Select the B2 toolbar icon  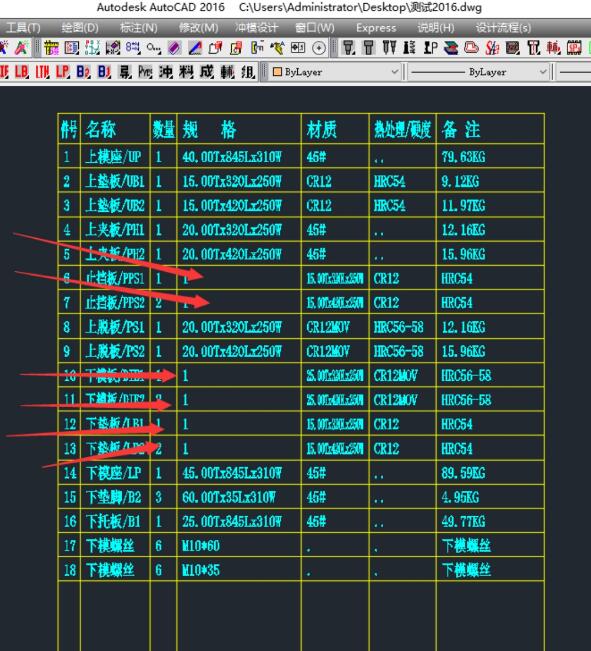83,72
